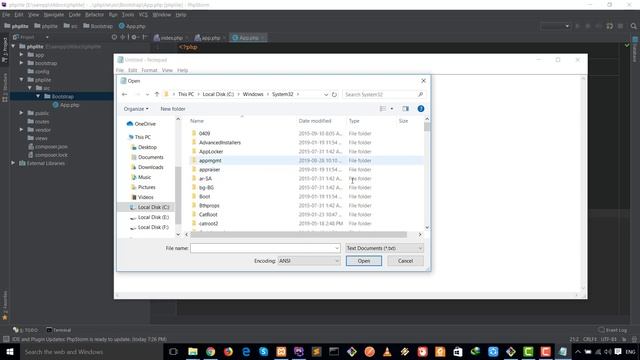This screenshot has width=640, height=360.
Task: Expand External Libraries in PhpStorm project tree
Action: [x=13, y=163]
